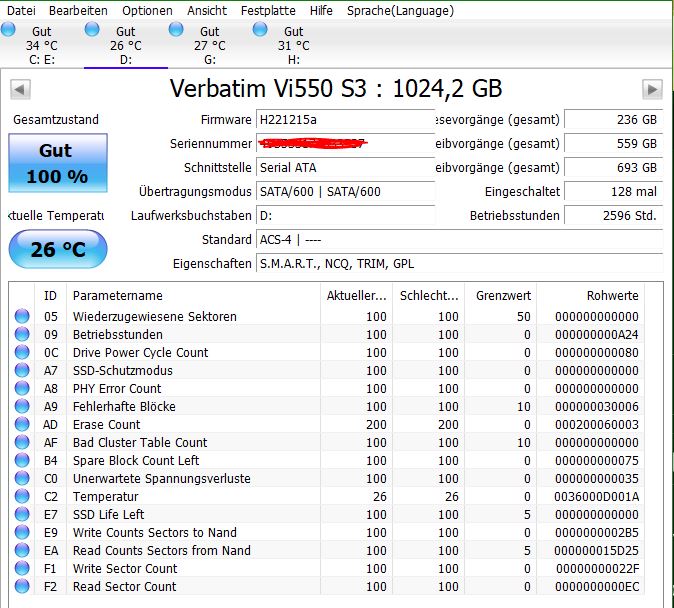Select the Wiederzugewiesene Sektoren parameter name
The image size is (674, 608).
[x=155, y=316]
